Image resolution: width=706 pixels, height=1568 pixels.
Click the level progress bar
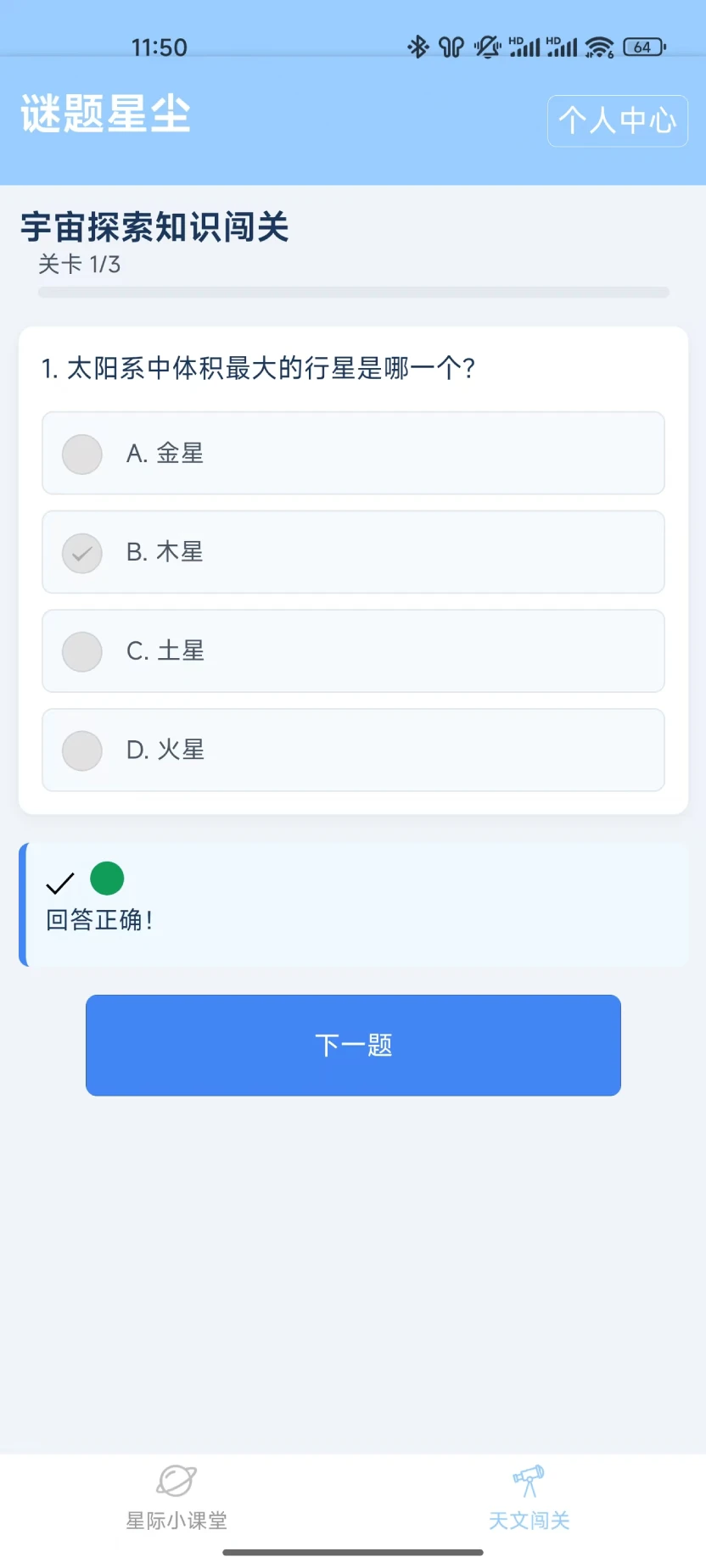click(x=353, y=293)
